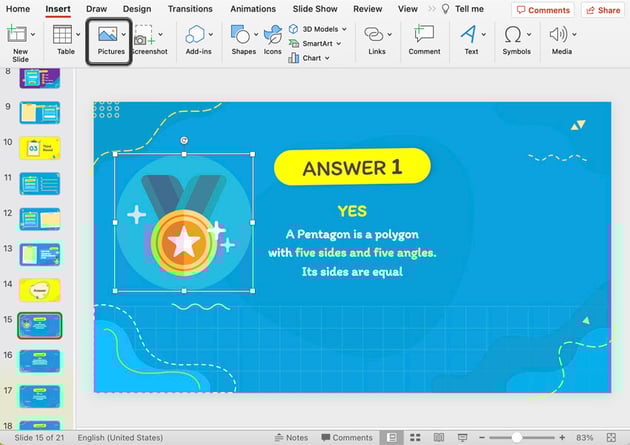Click the zoom slider handle
The width and height of the screenshot is (630, 445).
pyautogui.click(x=517, y=437)
